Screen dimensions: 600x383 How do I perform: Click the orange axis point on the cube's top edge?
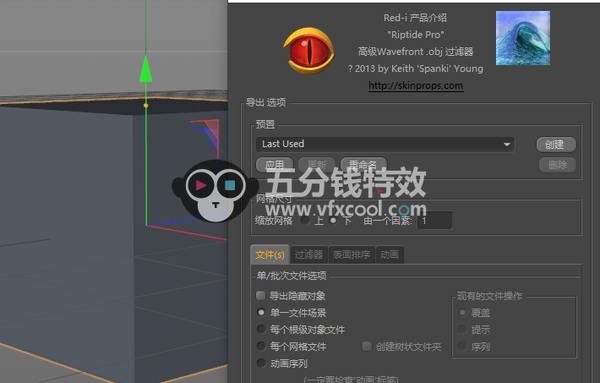146,105
